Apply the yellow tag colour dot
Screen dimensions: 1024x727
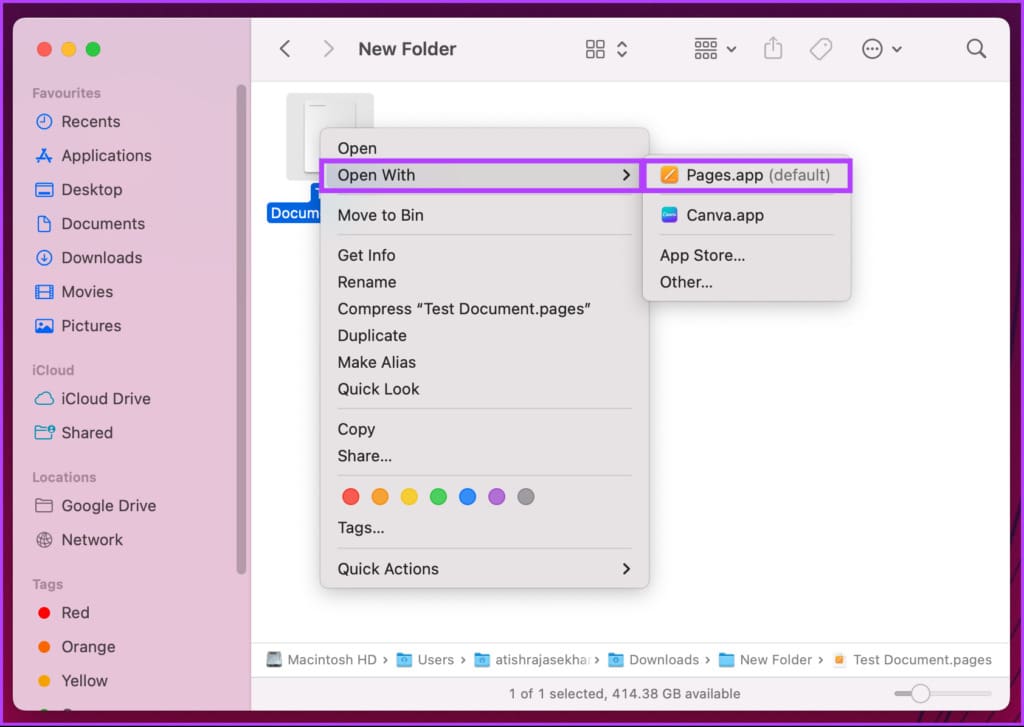click(x=409, y=497)
